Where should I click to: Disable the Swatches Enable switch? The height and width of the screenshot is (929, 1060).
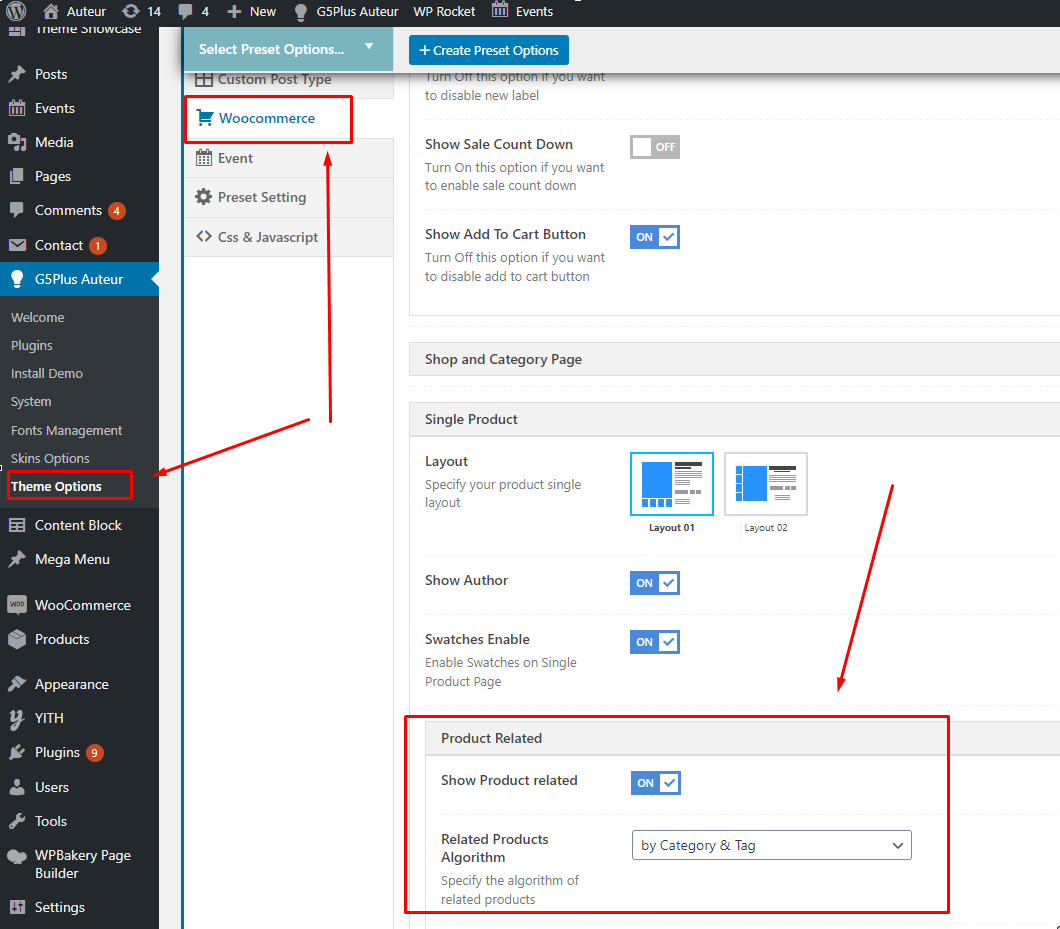coord(654,642)
